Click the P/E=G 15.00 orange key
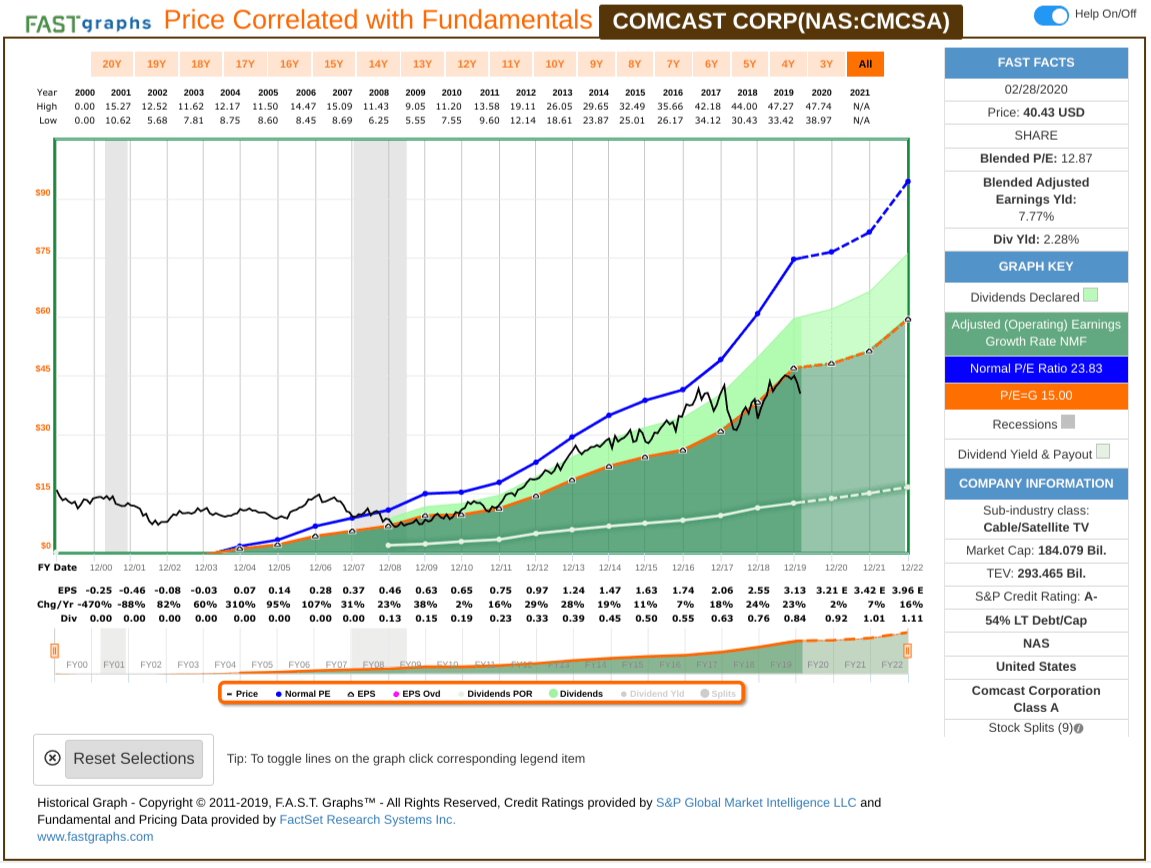The height and width of the screenshot is (868, 1151). pos(1036,396)
